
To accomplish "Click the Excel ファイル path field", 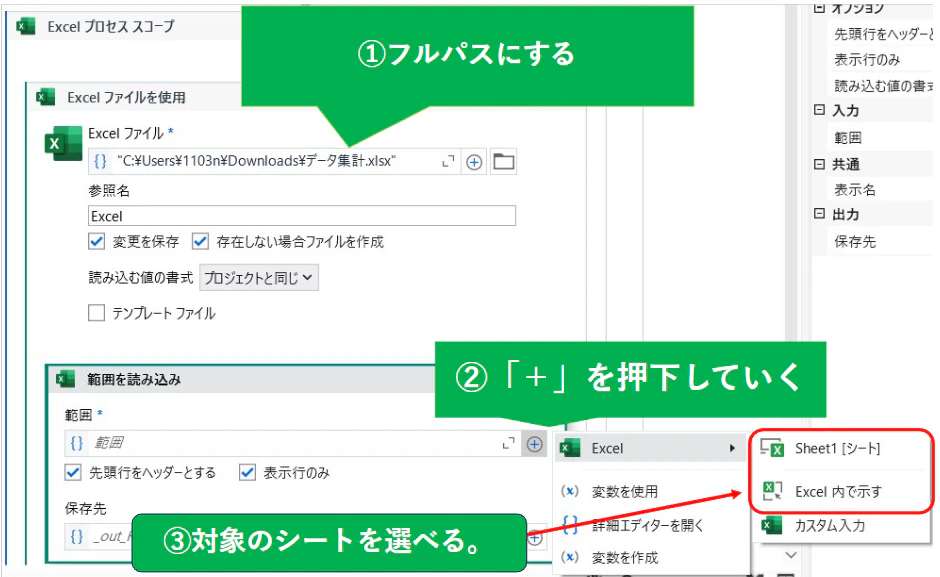I will tap(275, 161).
